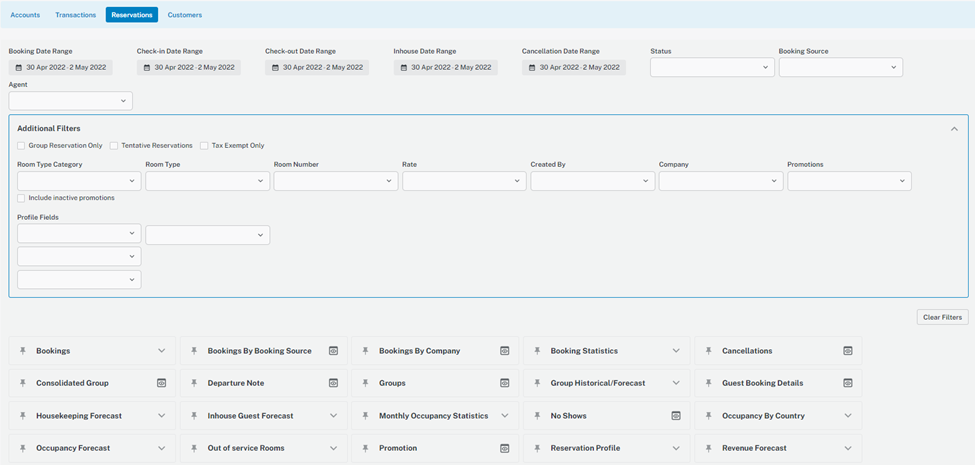Pin the Bookings report
The height and width of the screenshot is (465, 975).
pyautogui.click(x=23, y=351)
